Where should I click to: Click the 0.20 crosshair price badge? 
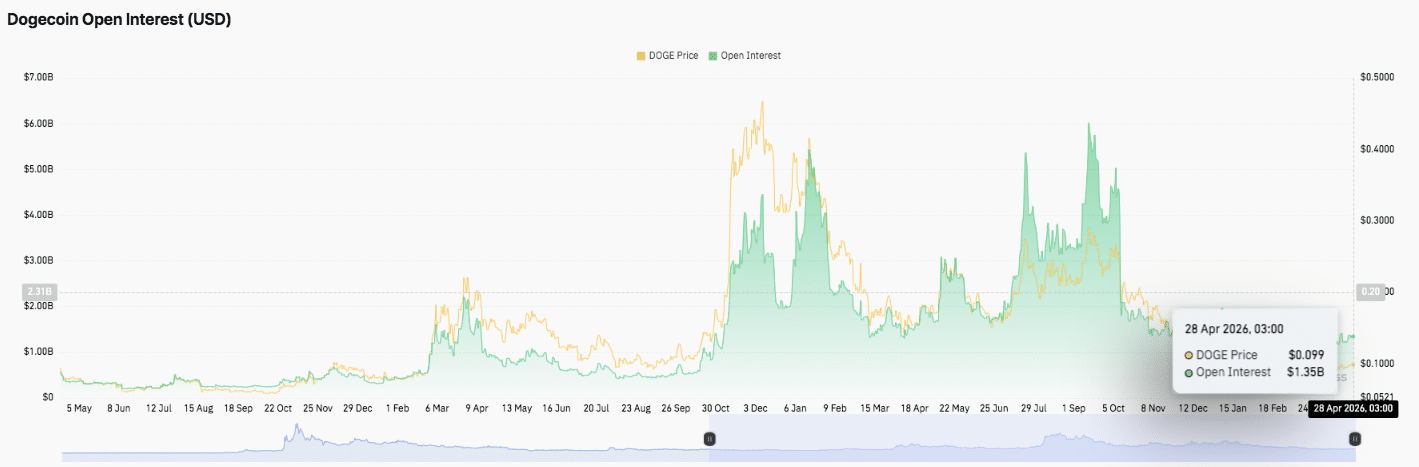(1369, 292)
